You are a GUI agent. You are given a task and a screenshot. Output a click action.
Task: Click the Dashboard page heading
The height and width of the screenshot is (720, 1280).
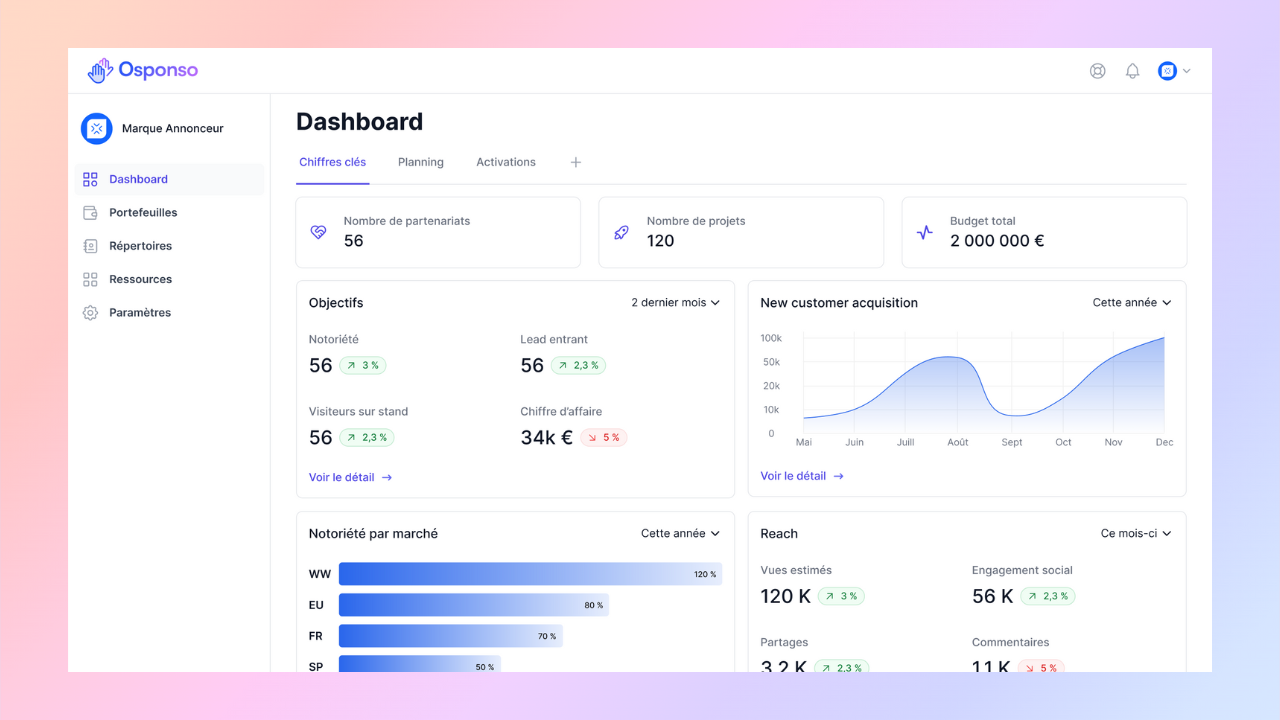coord(360,122)
